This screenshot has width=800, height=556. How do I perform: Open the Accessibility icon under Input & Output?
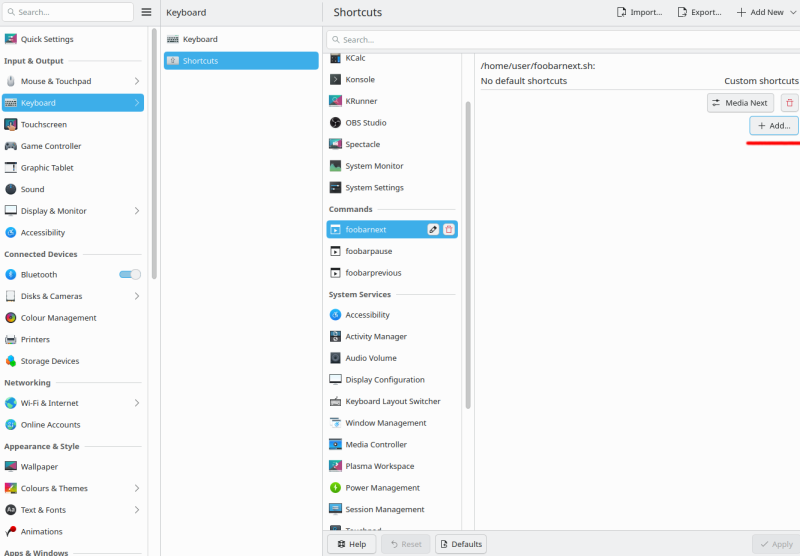coord(11,232)
